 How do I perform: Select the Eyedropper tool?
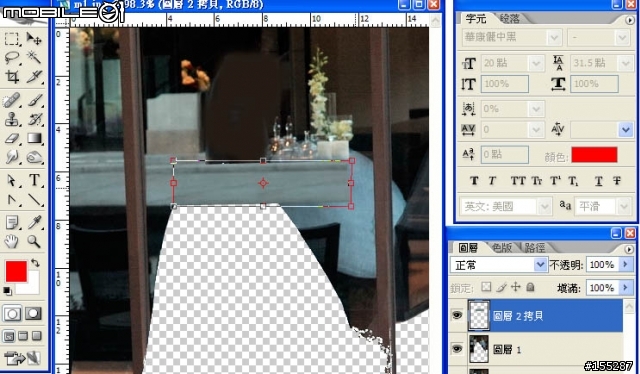(34, 223)
